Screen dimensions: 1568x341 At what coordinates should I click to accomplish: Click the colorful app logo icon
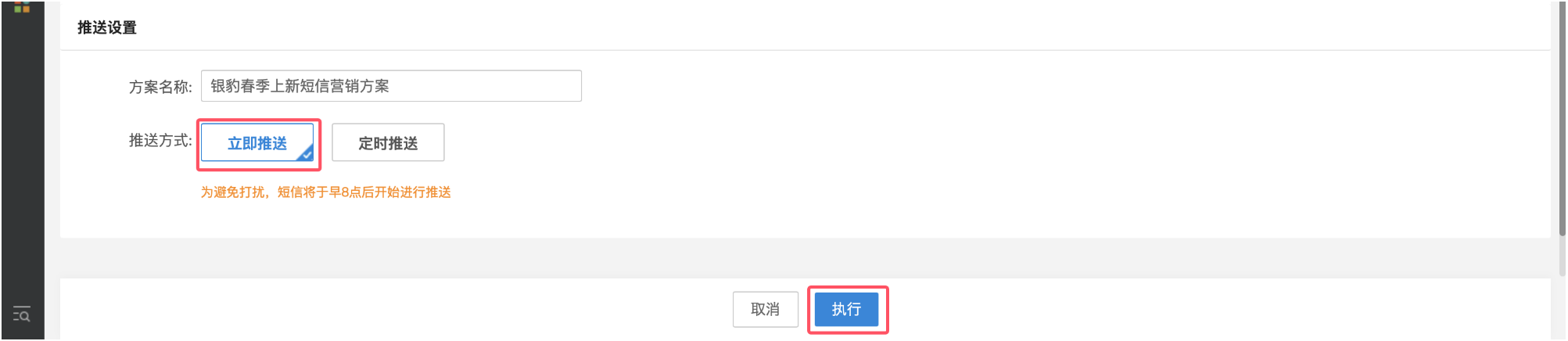coord(22,6)
